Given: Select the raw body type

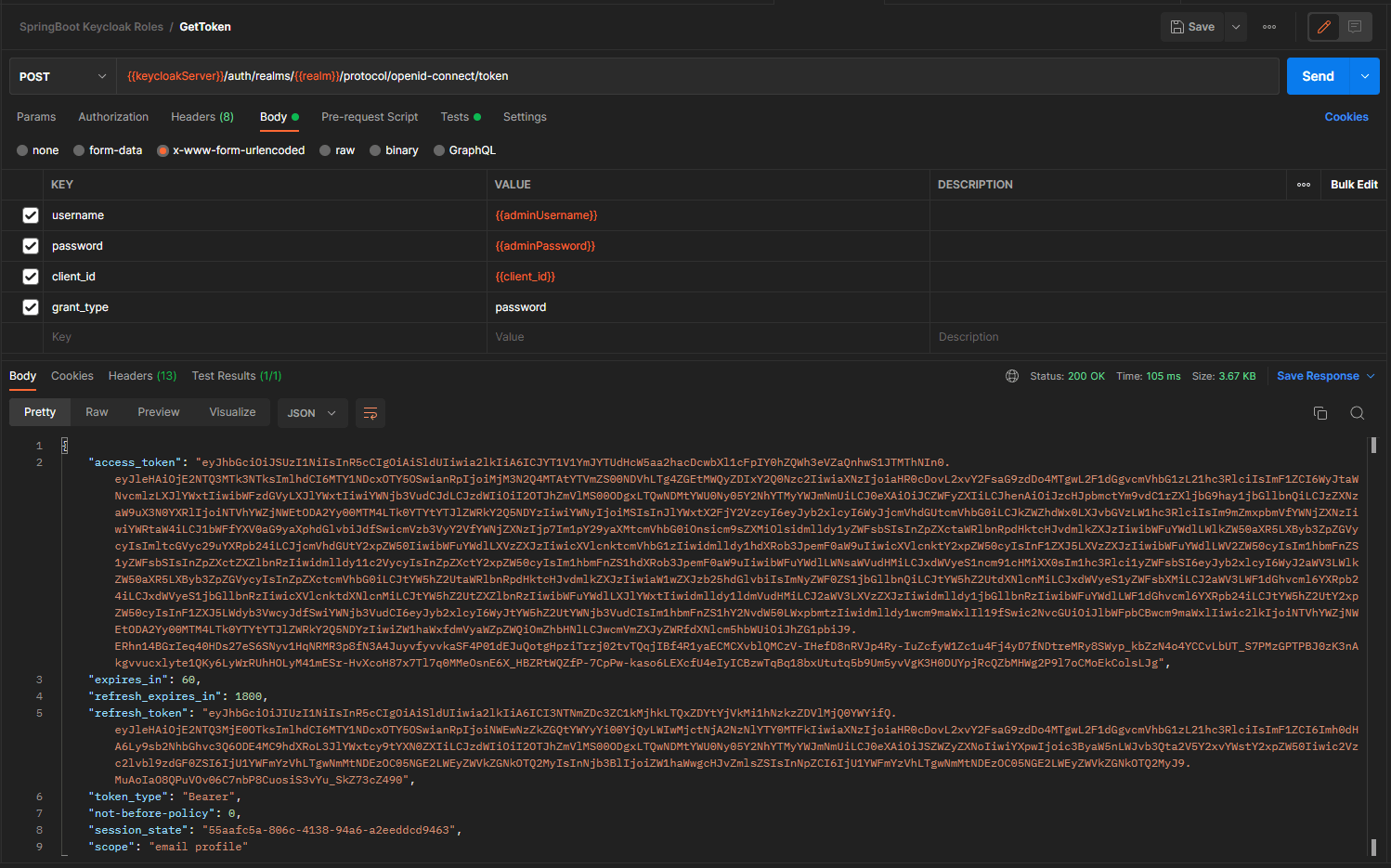Looking at the screenshot, I should (337, 150).
